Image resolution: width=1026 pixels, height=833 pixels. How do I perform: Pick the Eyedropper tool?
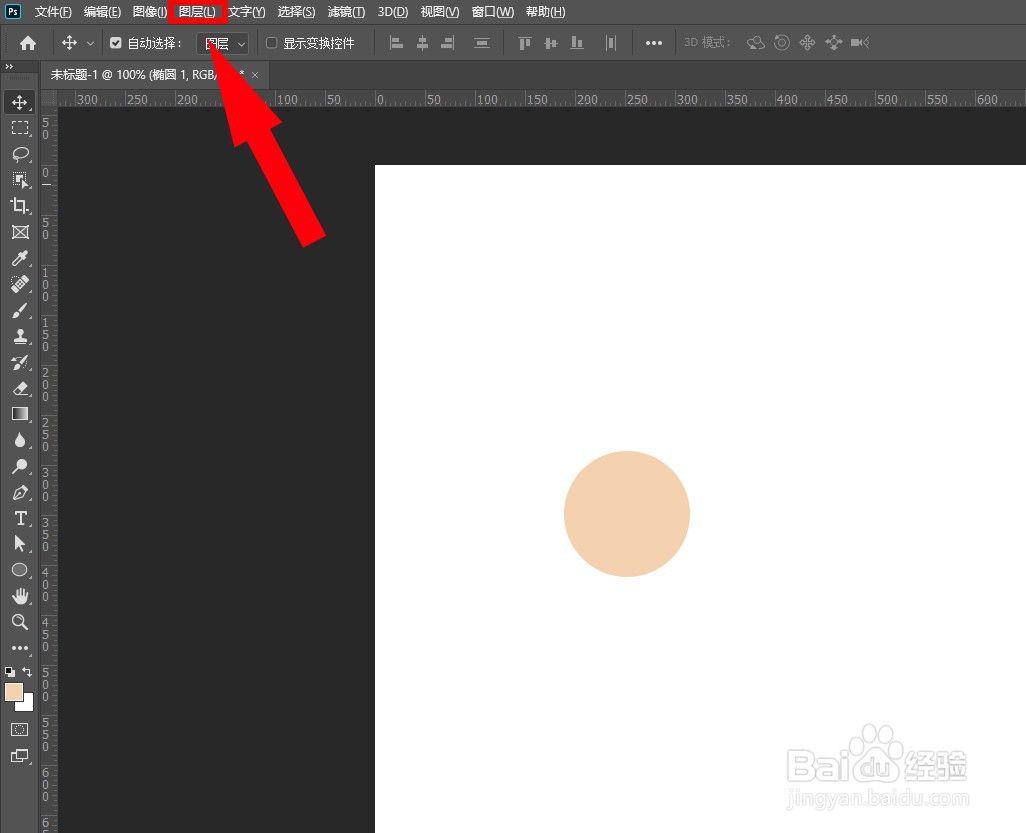point(20,258)
